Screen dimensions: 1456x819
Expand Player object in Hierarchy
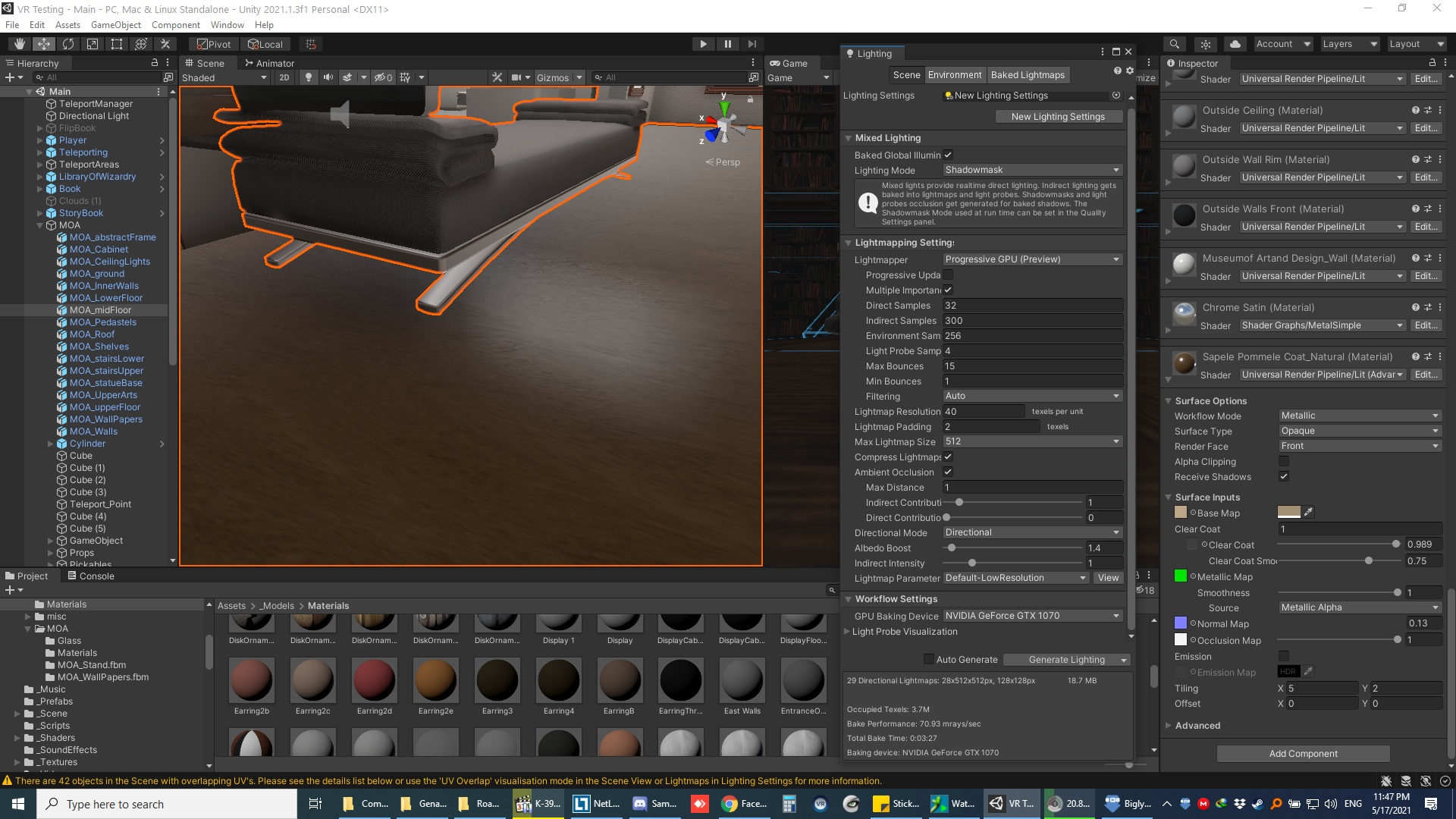click(x=40, y=140)
